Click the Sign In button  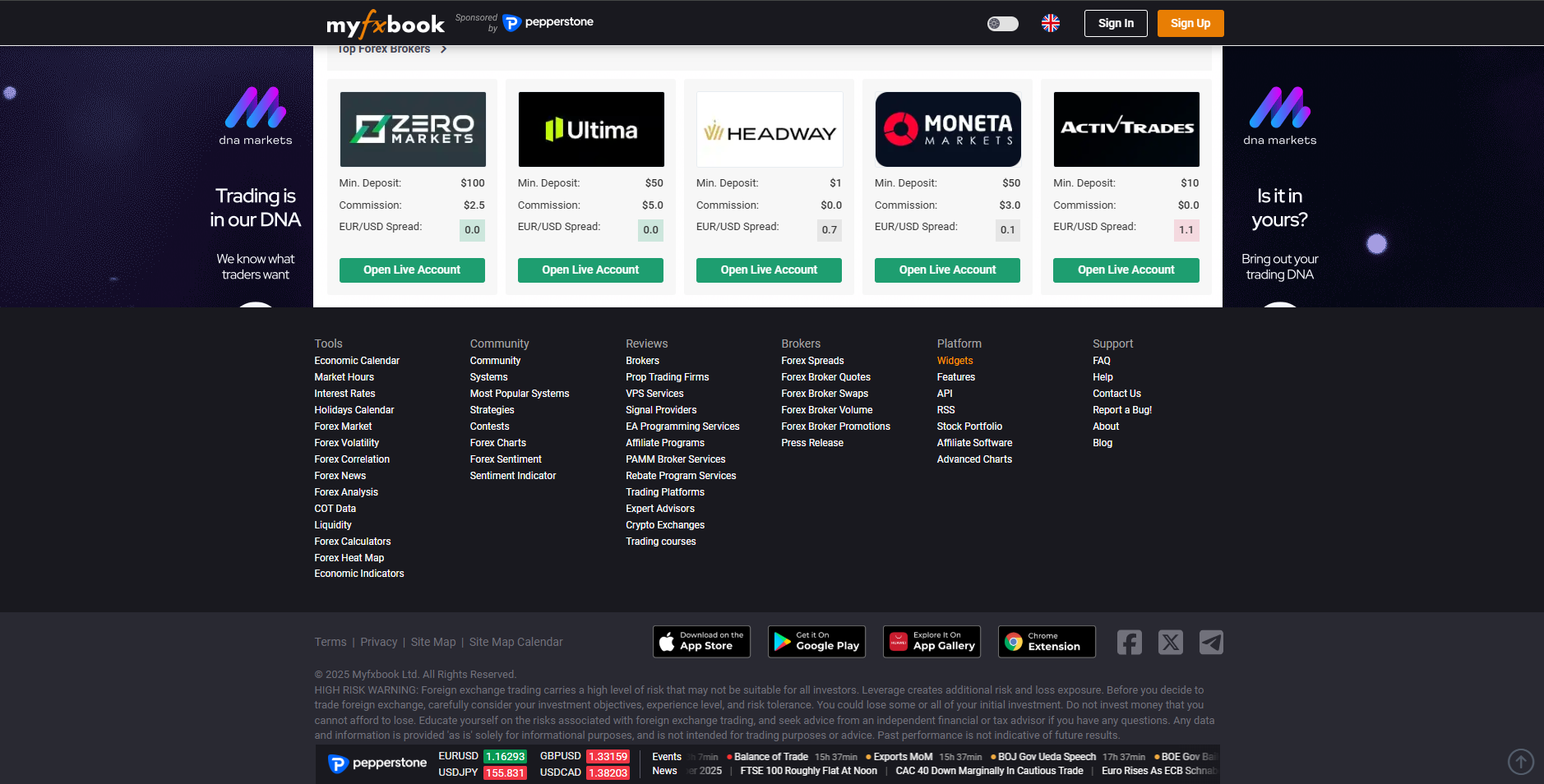coord(1115,24)
